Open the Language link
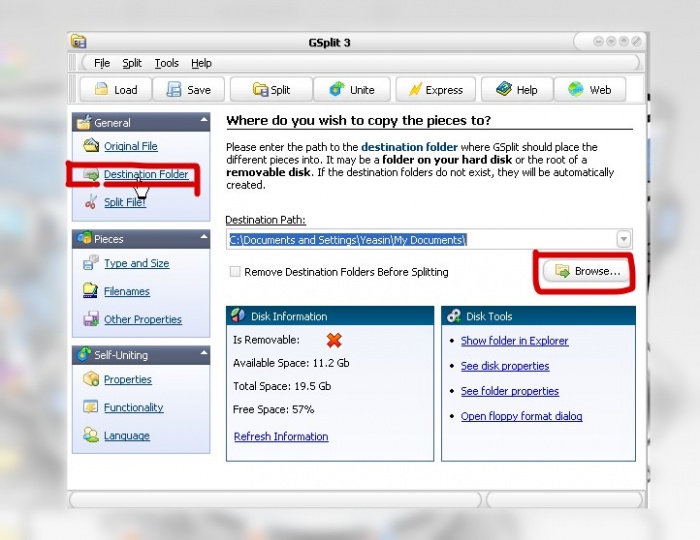 (127, 436)
